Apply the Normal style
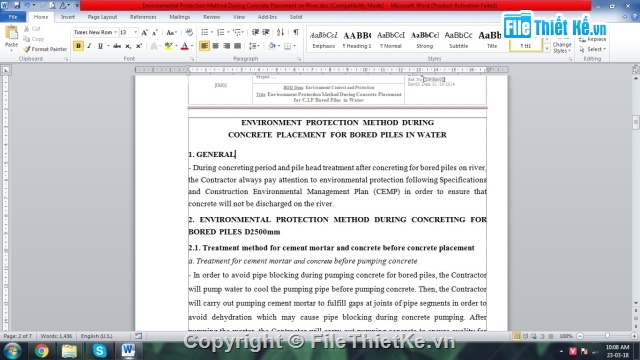 click(x=391, y=40)
